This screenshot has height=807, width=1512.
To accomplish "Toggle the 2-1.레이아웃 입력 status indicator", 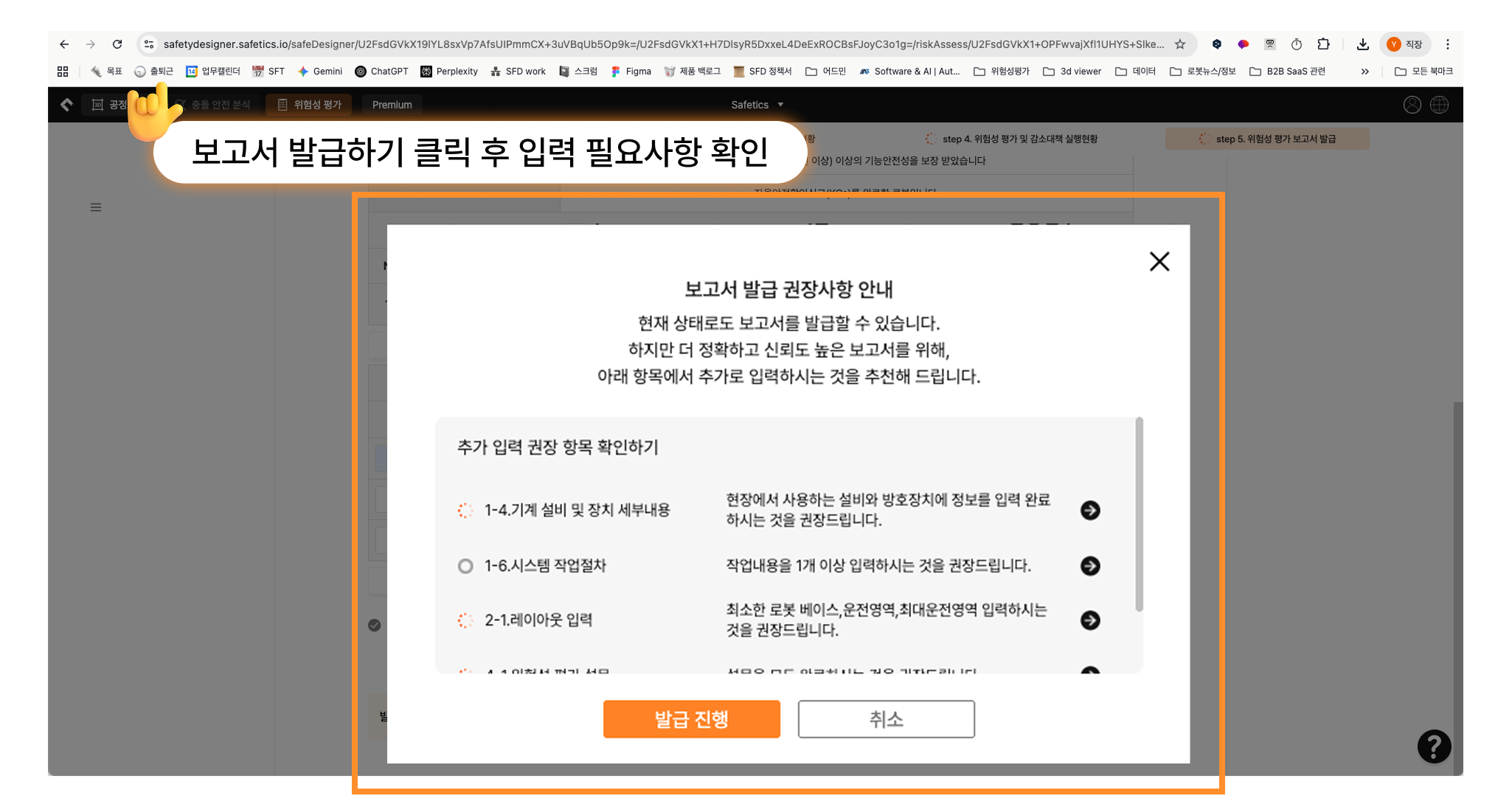I will 465,620.
